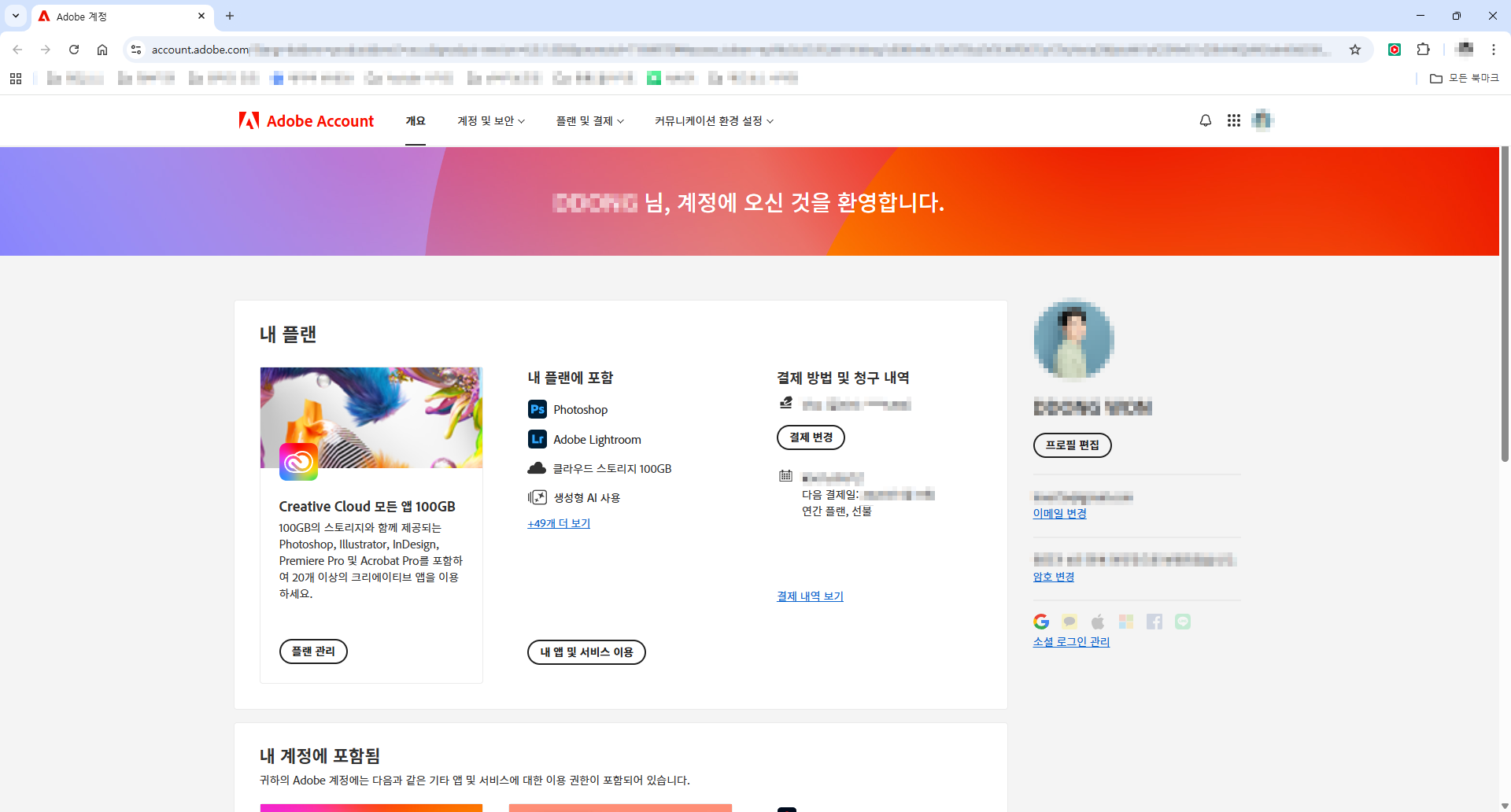Click the Adobe Lightroom Lr icon

[x=538, y=439]
